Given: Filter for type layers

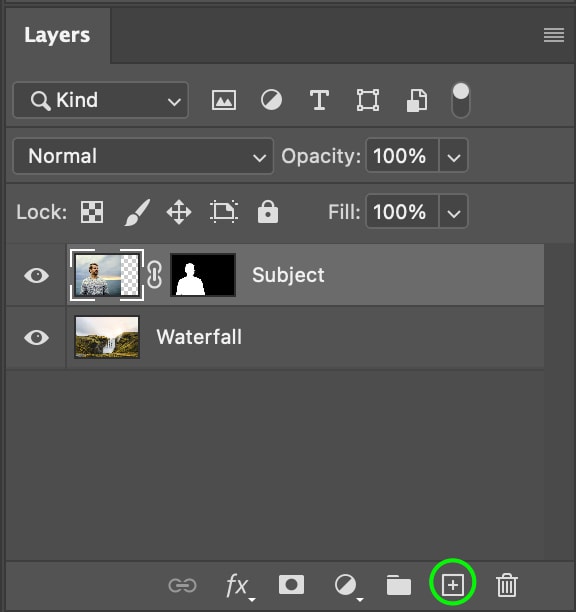Looking at the screenshot, I should 319,100.
